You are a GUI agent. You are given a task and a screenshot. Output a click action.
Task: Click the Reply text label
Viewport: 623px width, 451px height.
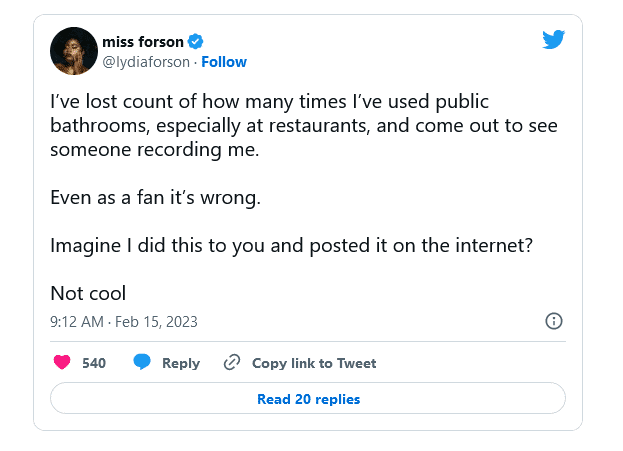point(181,363)
